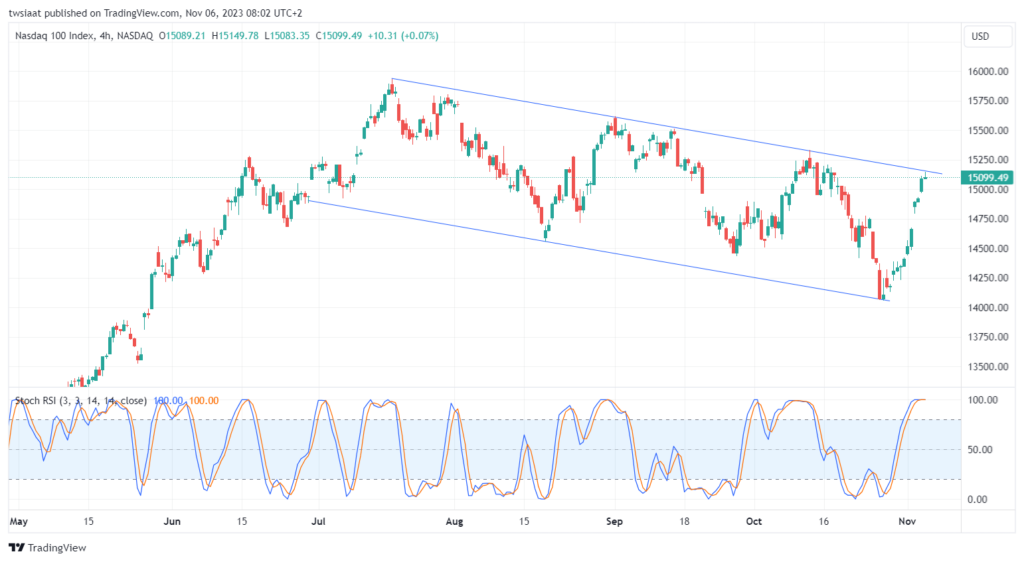
Task: Click the 16000.00 price axis label
Action: (988, 71)
